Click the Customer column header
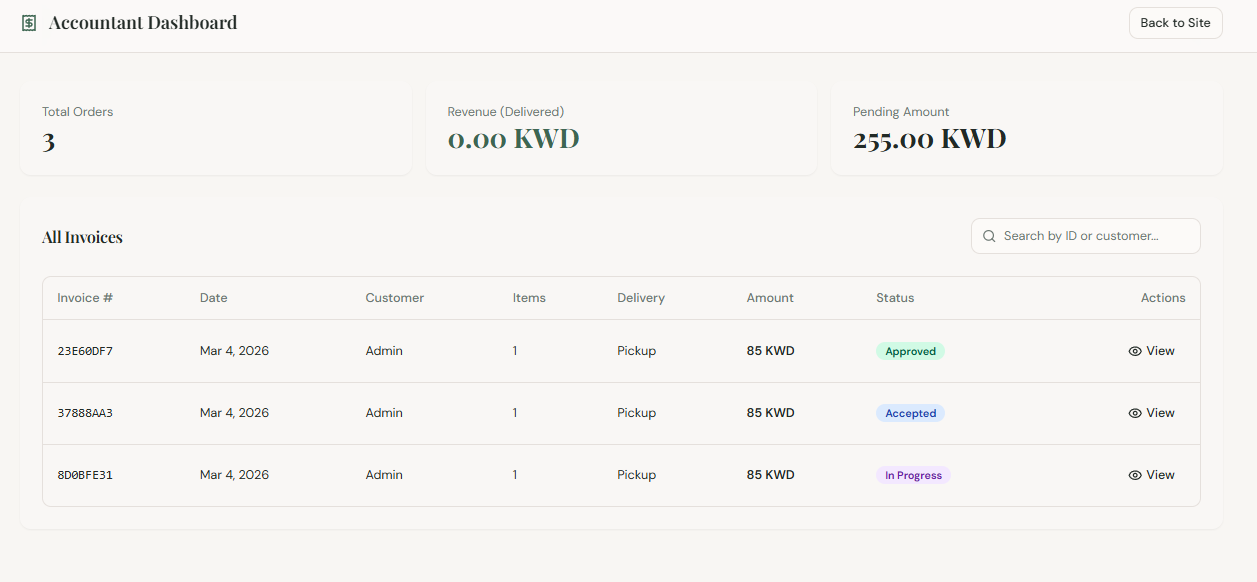 point(395,298)
